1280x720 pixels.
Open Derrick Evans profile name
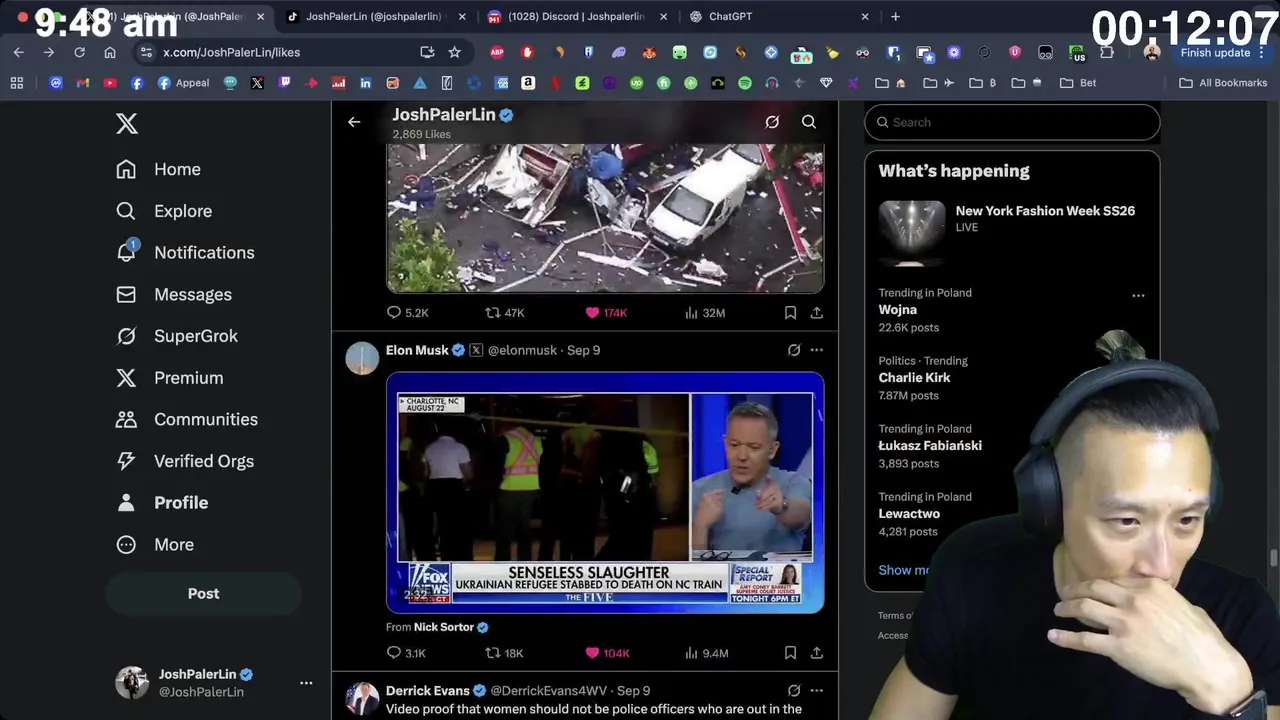coord(427,691)
